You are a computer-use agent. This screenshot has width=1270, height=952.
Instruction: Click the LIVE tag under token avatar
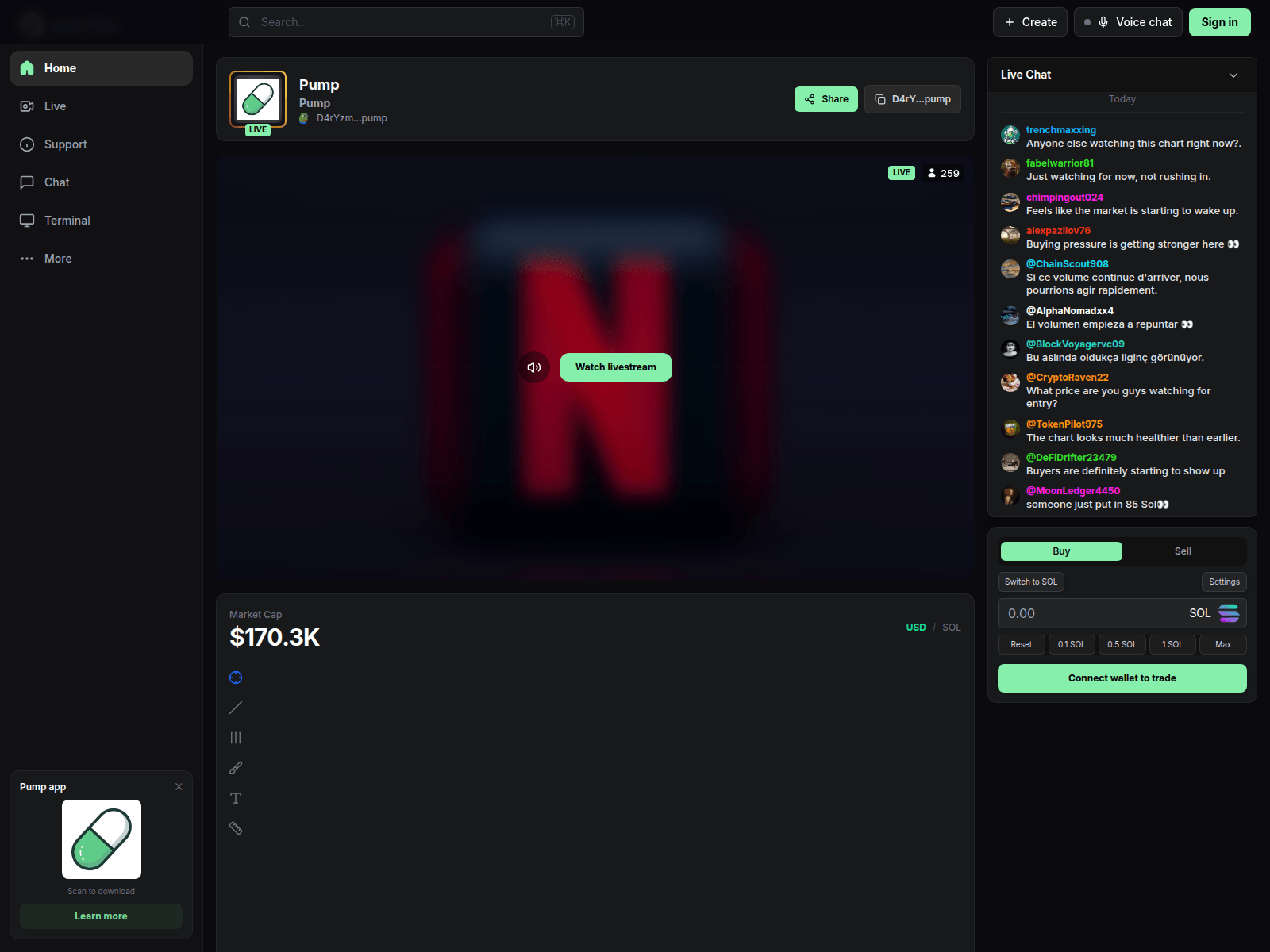coord(258,130)
